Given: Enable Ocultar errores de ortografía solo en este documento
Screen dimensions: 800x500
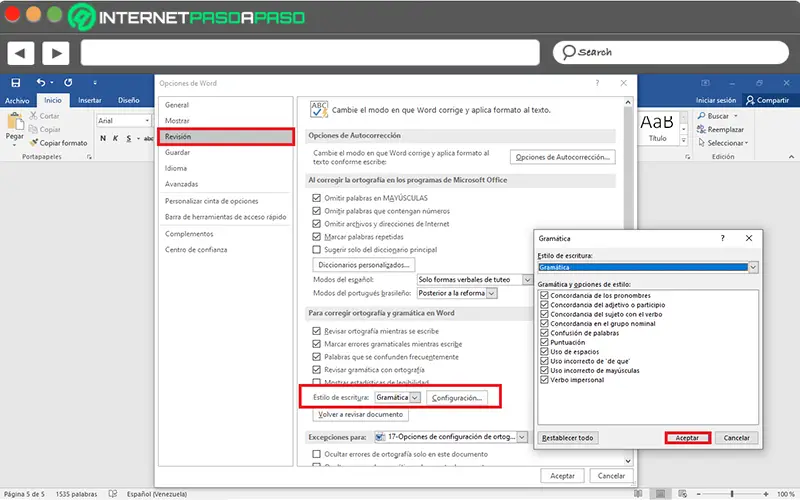Looking at the screenshot, I should (316, 454).
